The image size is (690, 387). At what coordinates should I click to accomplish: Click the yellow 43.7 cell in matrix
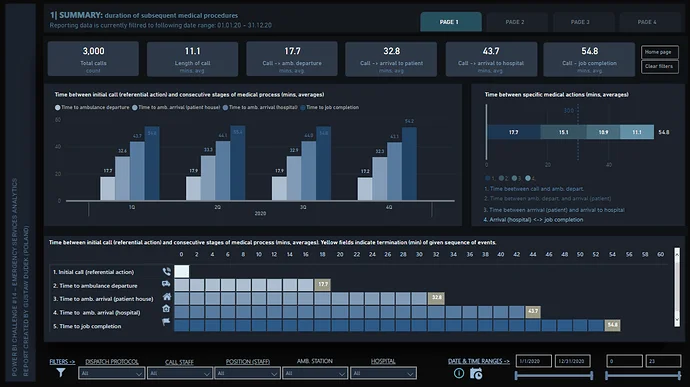533,311
